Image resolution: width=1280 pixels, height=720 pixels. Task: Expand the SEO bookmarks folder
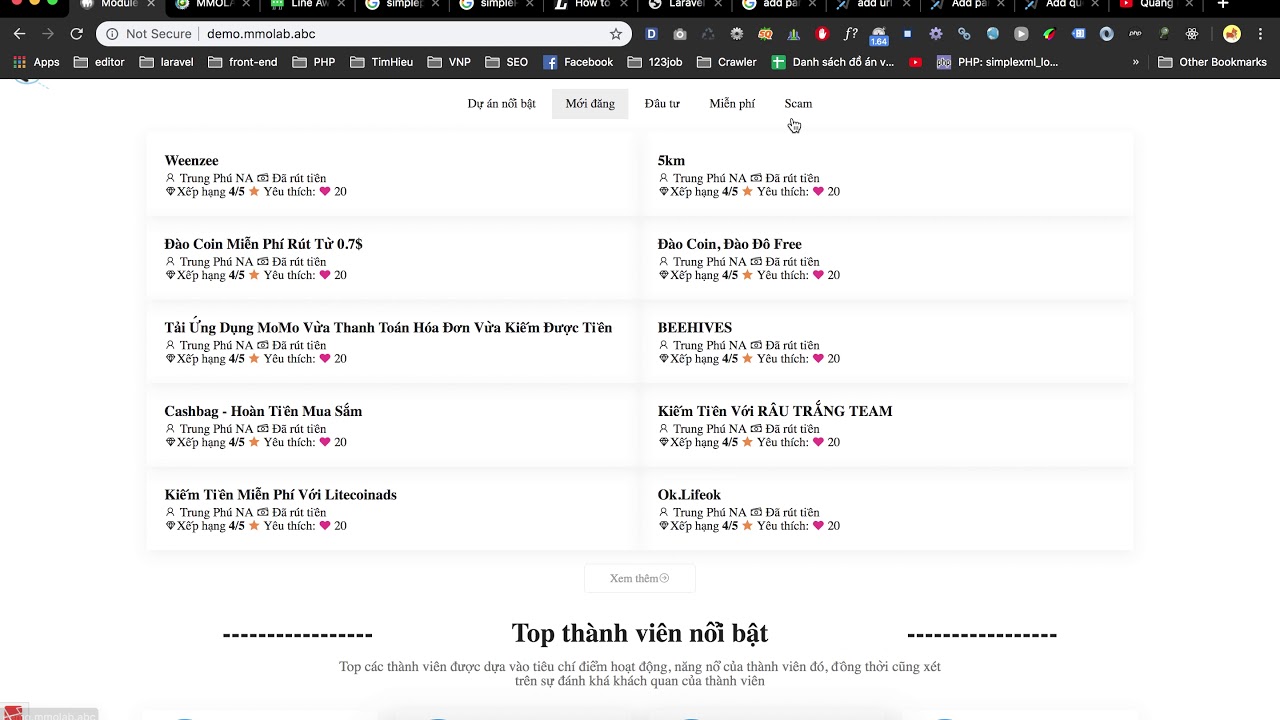pos(507,62)
